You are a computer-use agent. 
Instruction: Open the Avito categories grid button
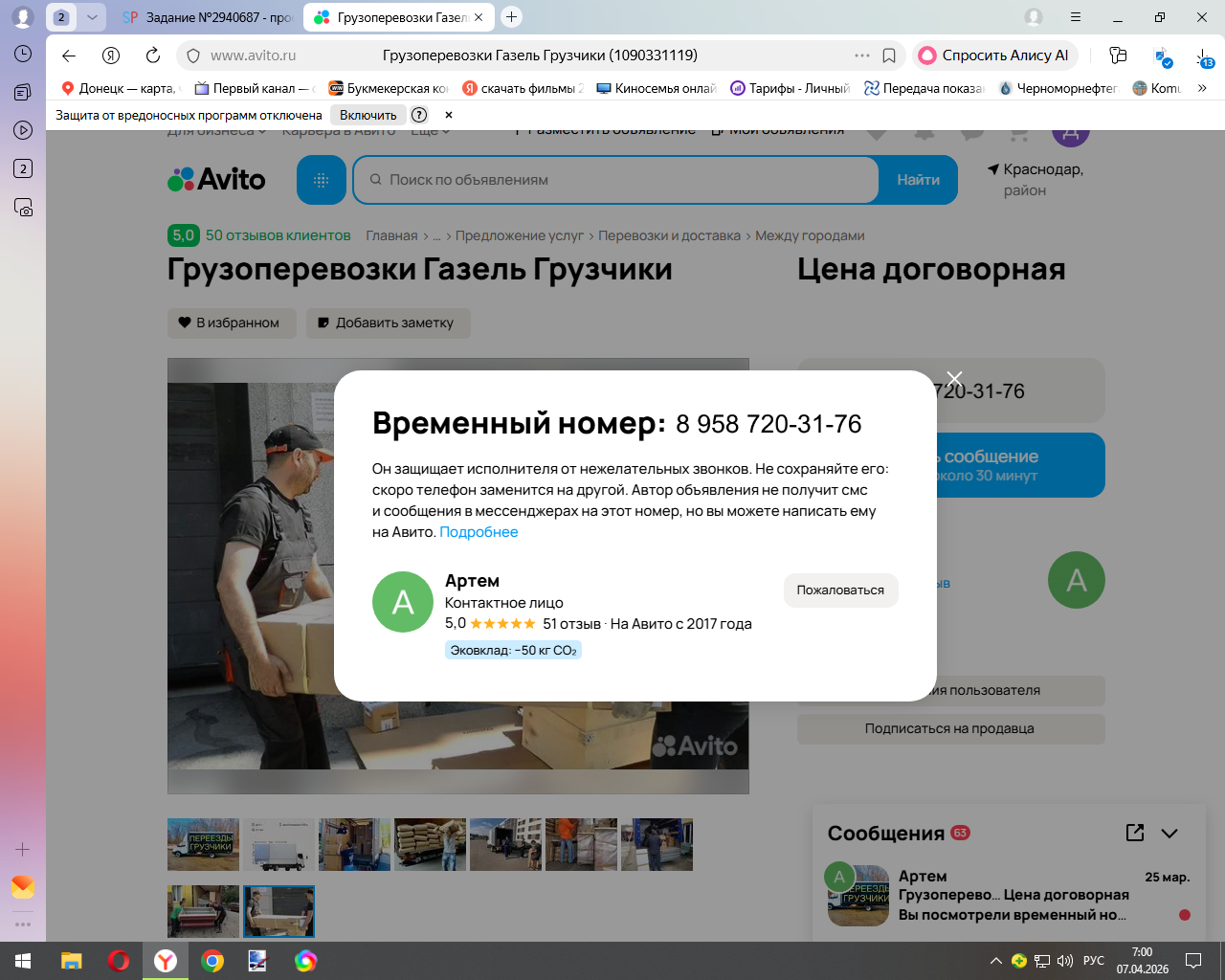322,180
